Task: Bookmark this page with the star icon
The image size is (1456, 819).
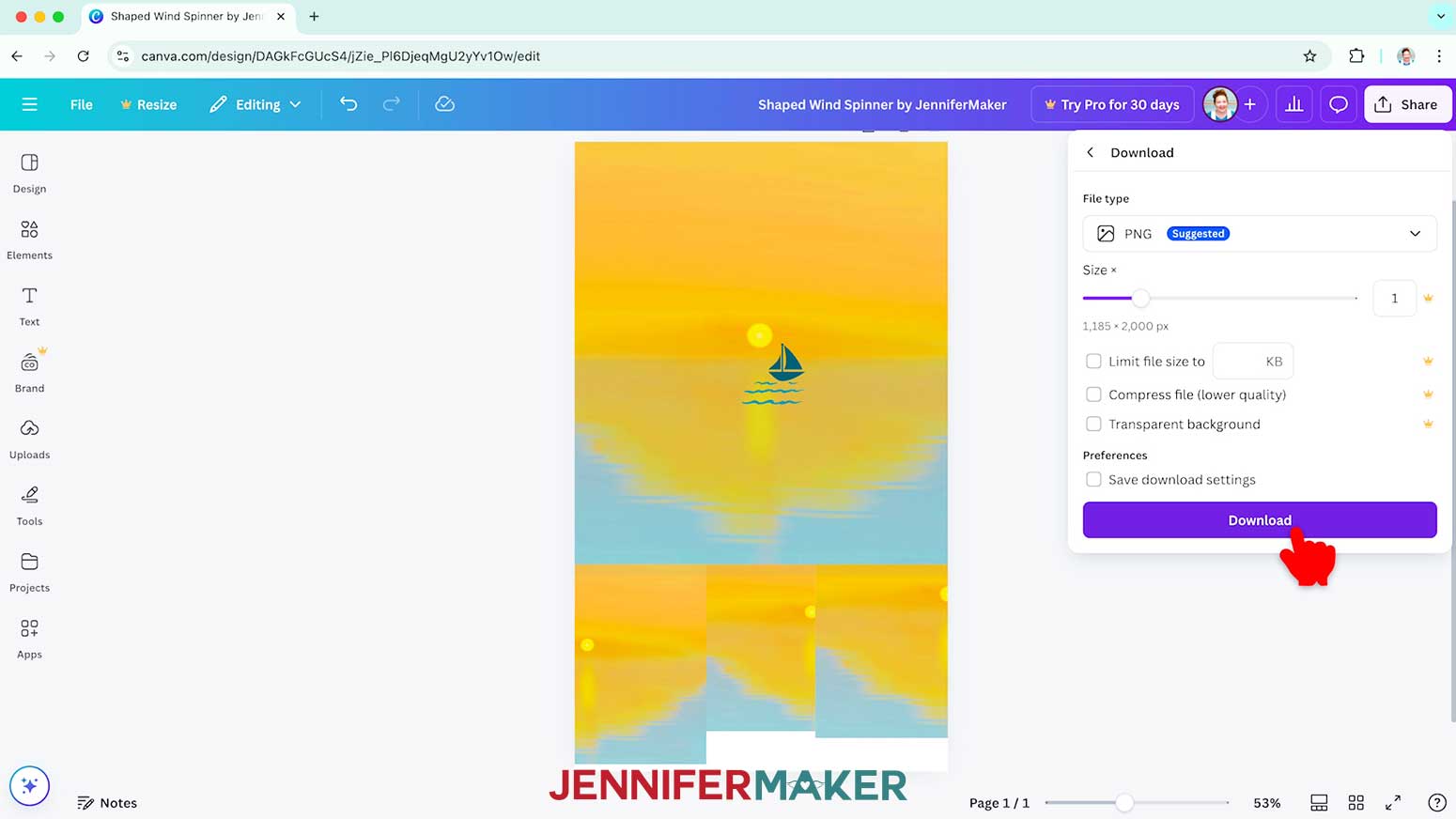Action: [1309, 56]
